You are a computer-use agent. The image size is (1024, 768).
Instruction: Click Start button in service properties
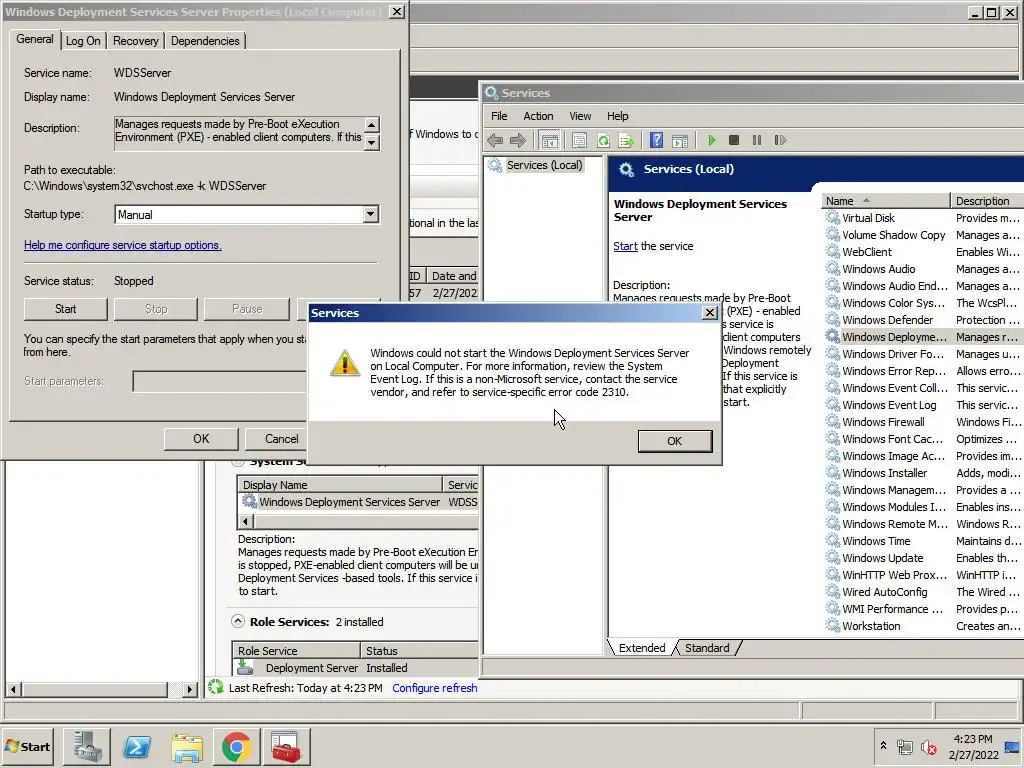(65, 309)
